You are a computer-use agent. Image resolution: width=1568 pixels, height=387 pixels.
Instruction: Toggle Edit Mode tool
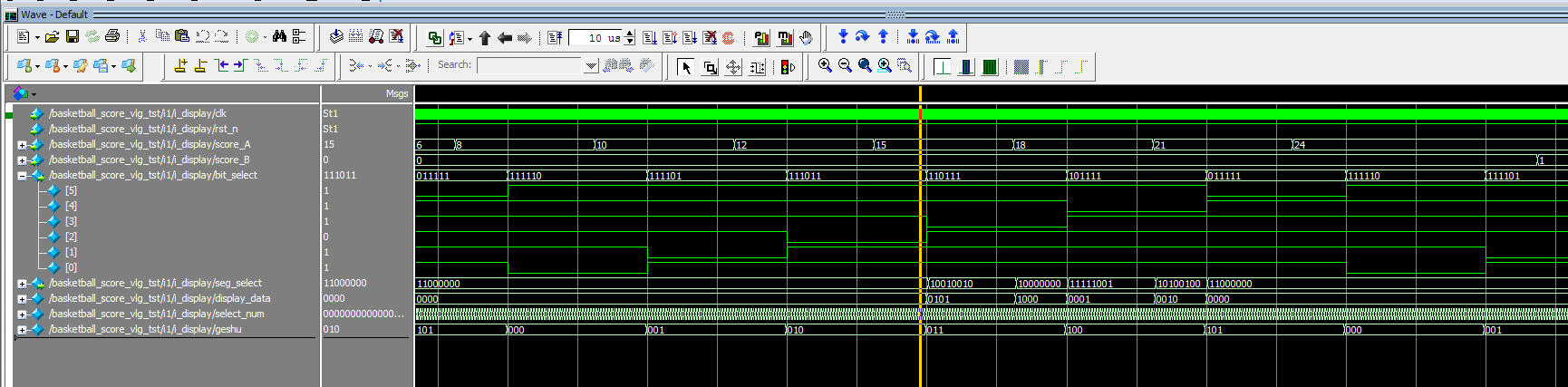pyautogui.click(x=757, y=67)
